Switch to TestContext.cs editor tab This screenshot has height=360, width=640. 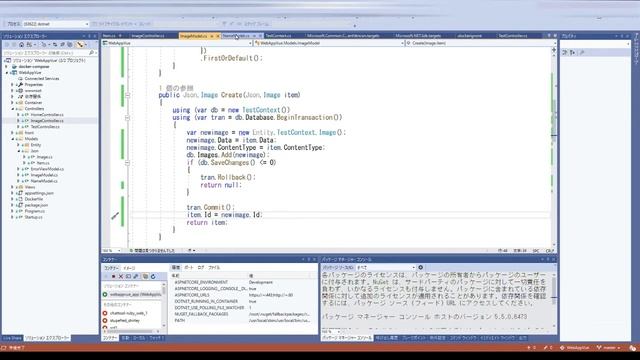(x=278, y=36)
